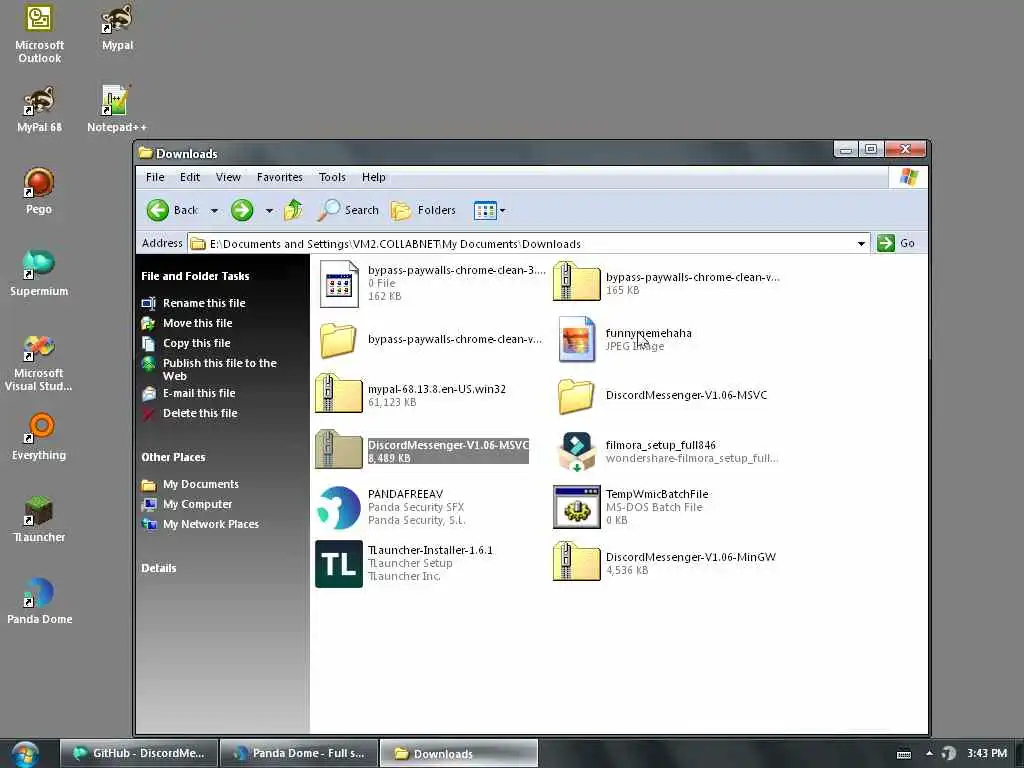Open the Favorites menu

tap(280, 177)
